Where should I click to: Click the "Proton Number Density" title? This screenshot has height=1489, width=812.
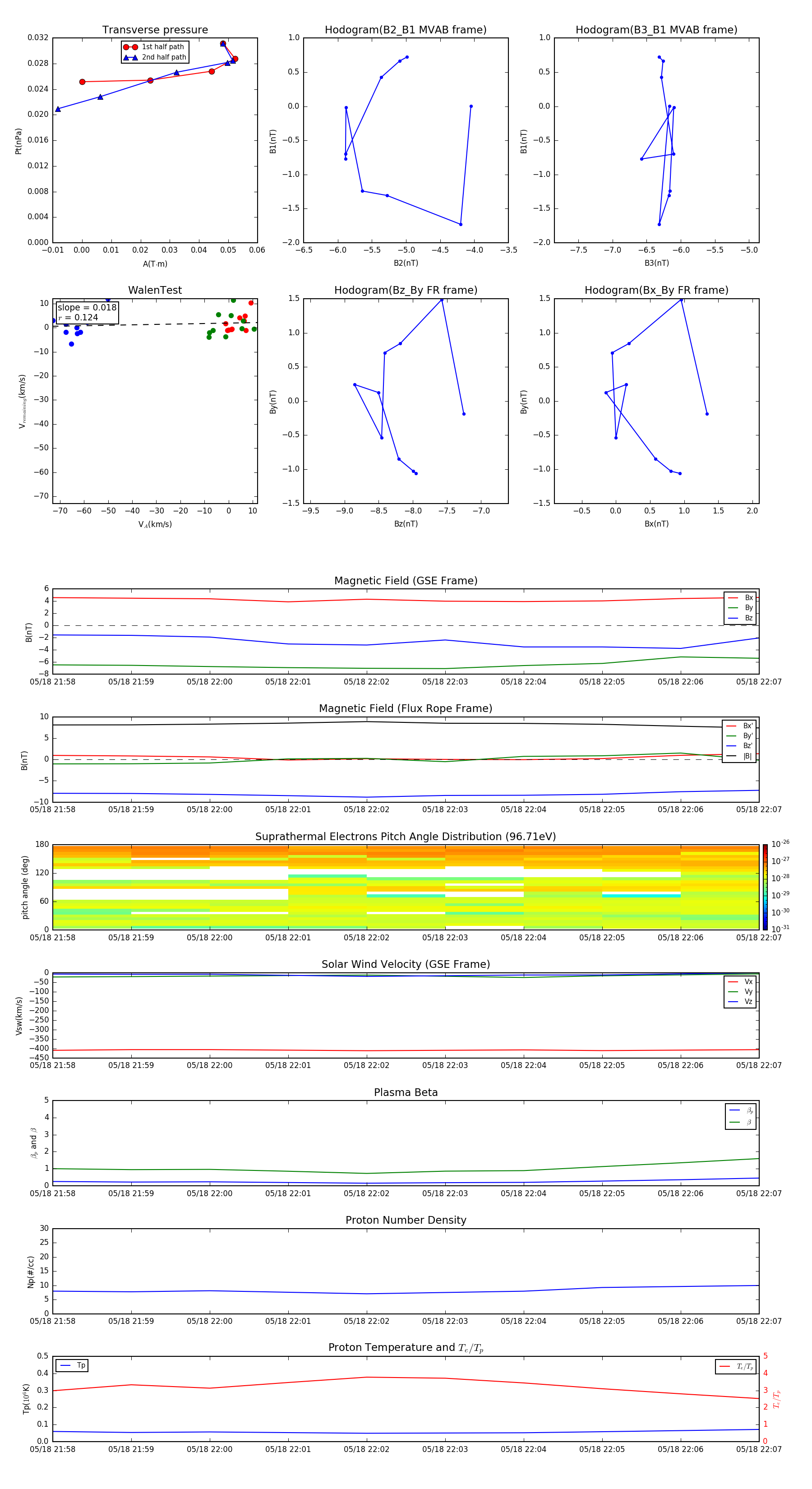click(x=406, y=1220)
